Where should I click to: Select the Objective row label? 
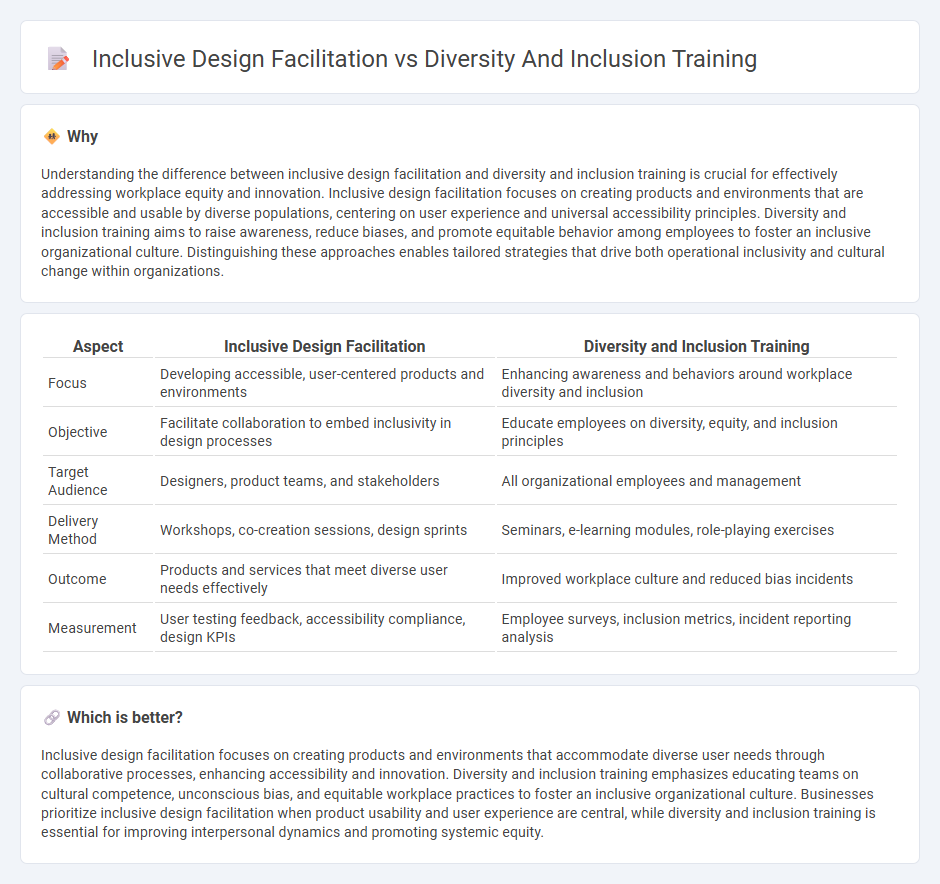pos(77,432)
